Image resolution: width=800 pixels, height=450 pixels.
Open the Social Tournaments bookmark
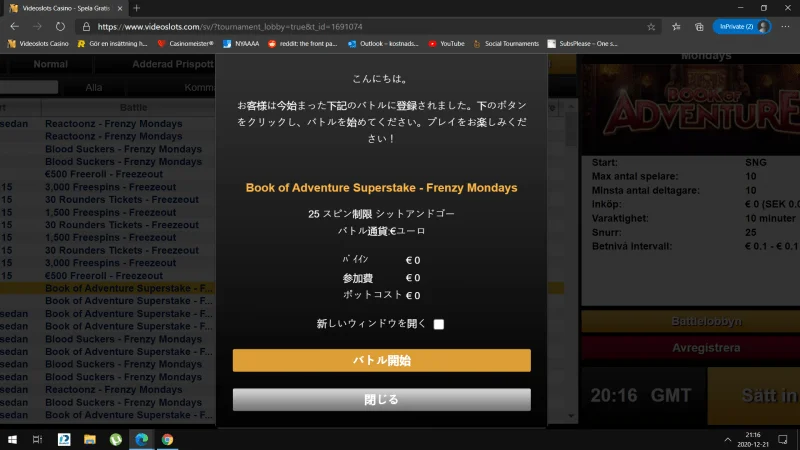506,44
